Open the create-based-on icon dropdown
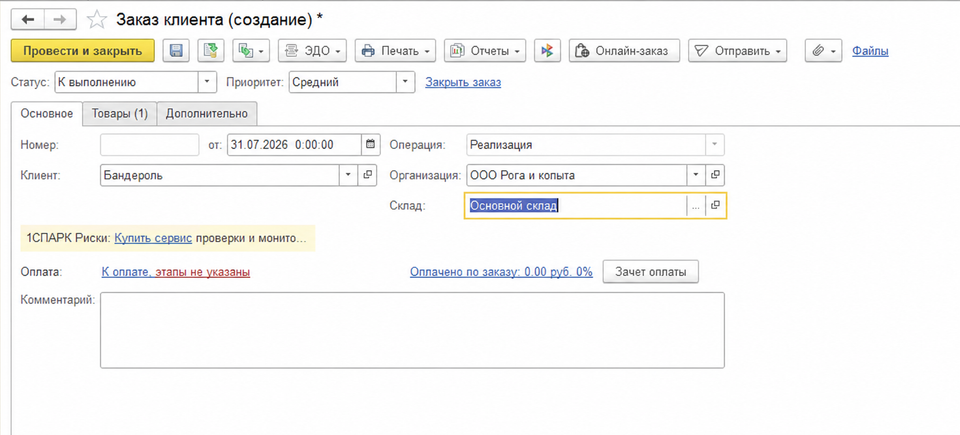960x435 pixels. tap(252, 51)
